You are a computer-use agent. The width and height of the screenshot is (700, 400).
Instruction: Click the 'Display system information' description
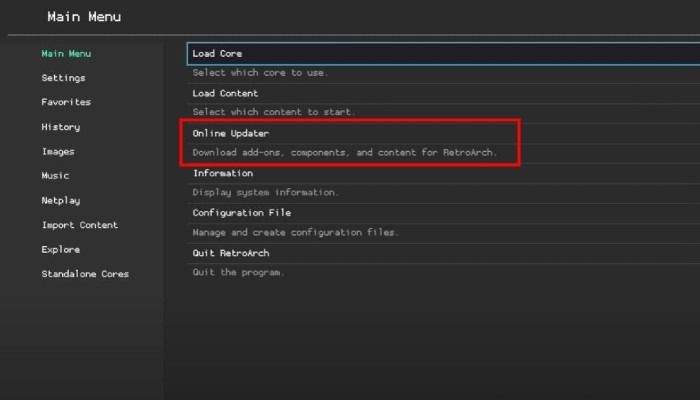coord(265,192)
